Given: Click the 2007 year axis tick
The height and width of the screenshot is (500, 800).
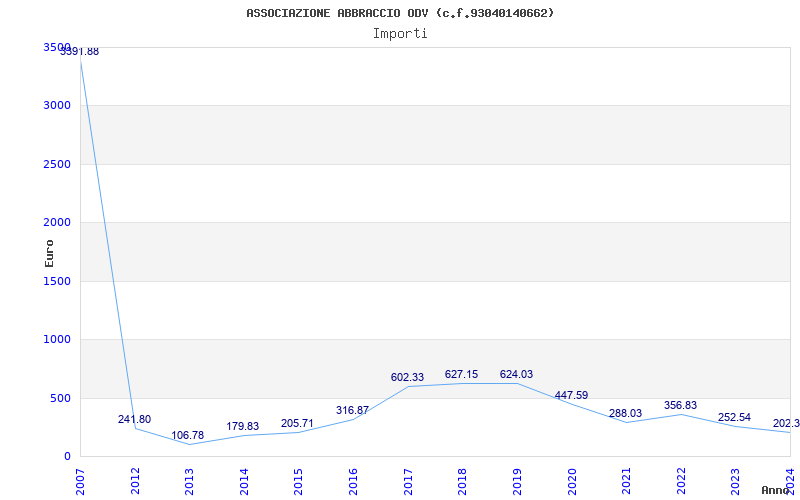Looking at the screenshot, I should [80, 482].
